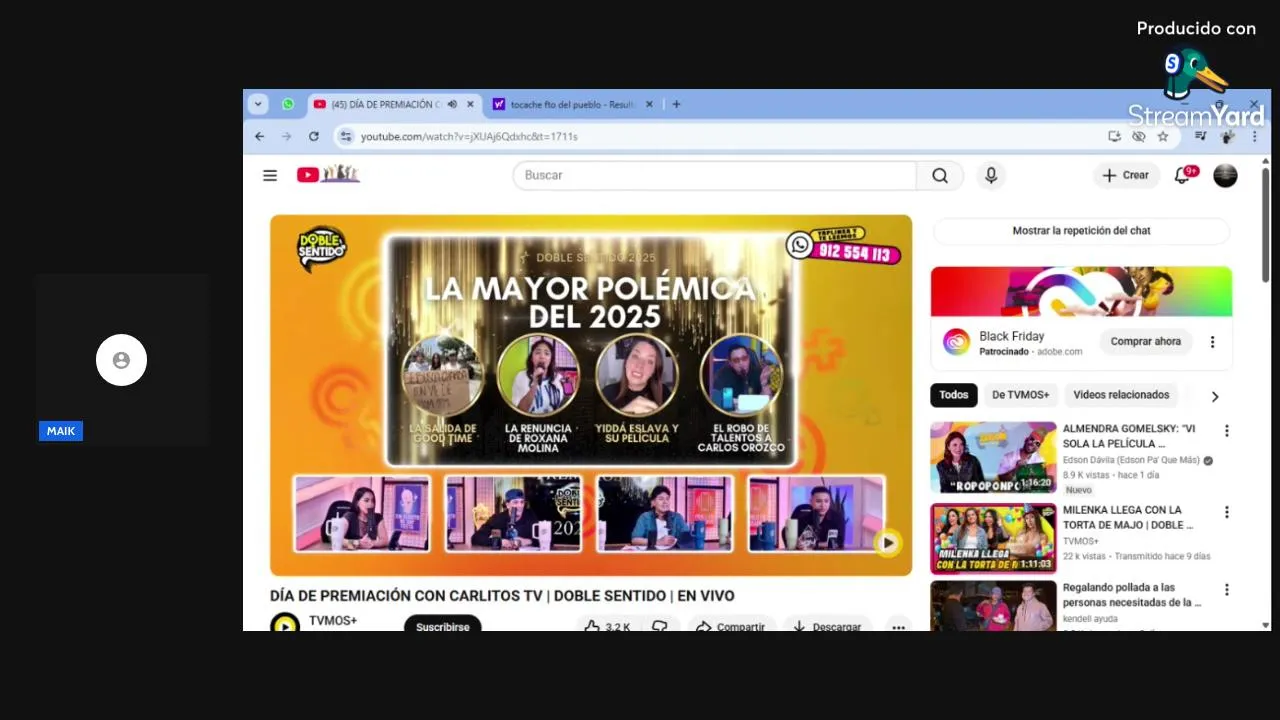Open the Chrome three-dot menu
1280x720 pixels.
(x=1254, y=136)
